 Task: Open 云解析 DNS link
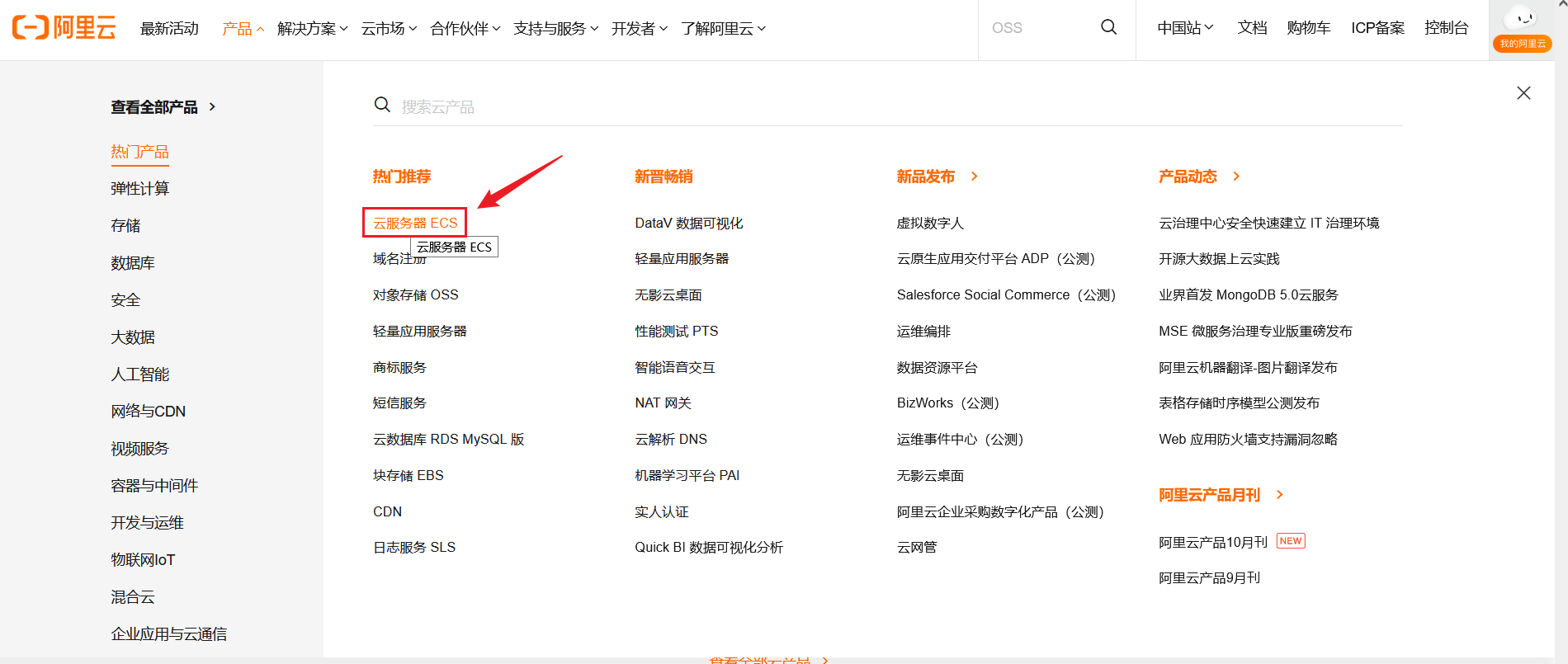click(x=670, y=439)
